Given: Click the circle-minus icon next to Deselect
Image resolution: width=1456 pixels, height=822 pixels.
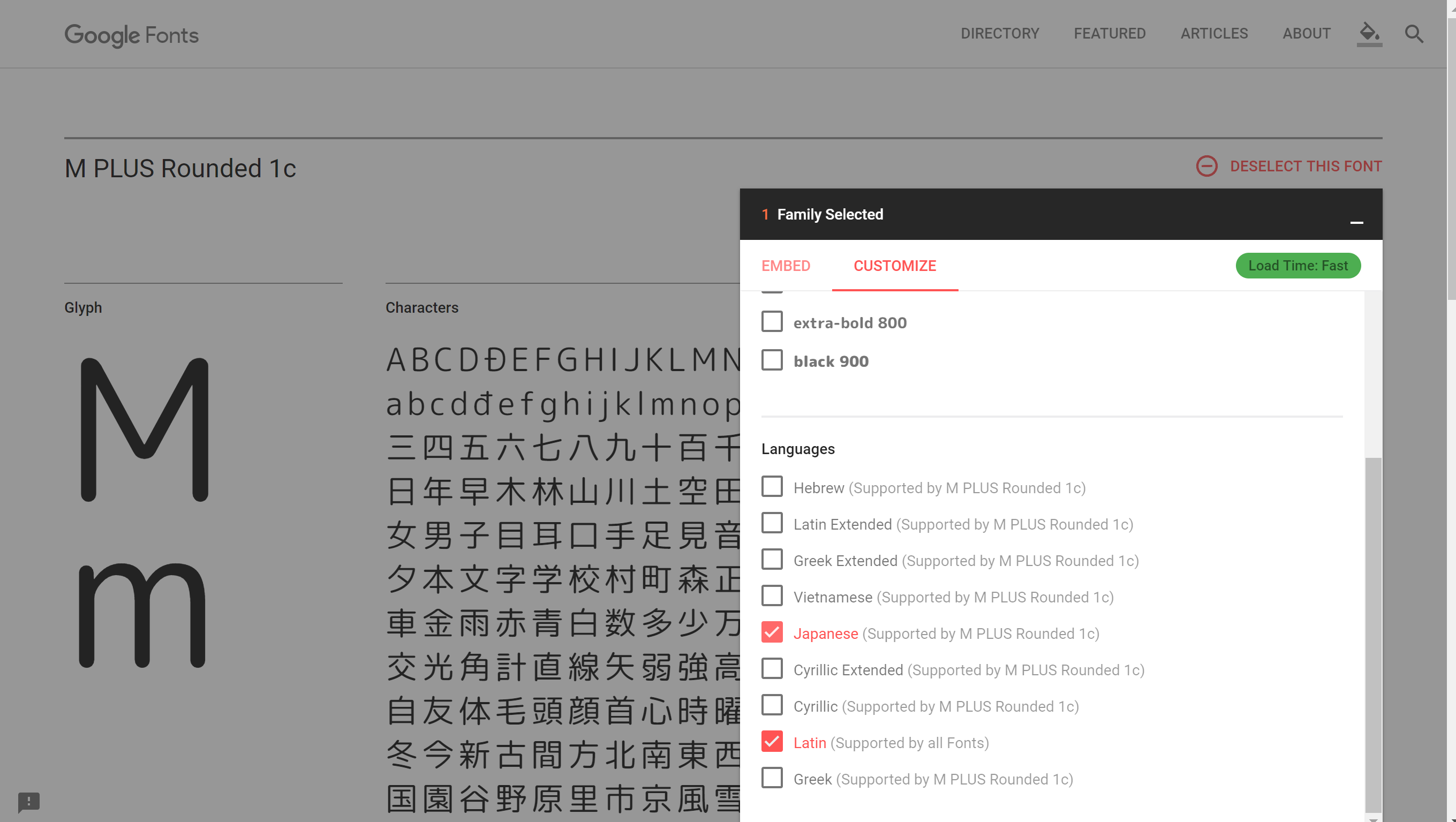Looking at the screenshot, I should click(1208, 166).
